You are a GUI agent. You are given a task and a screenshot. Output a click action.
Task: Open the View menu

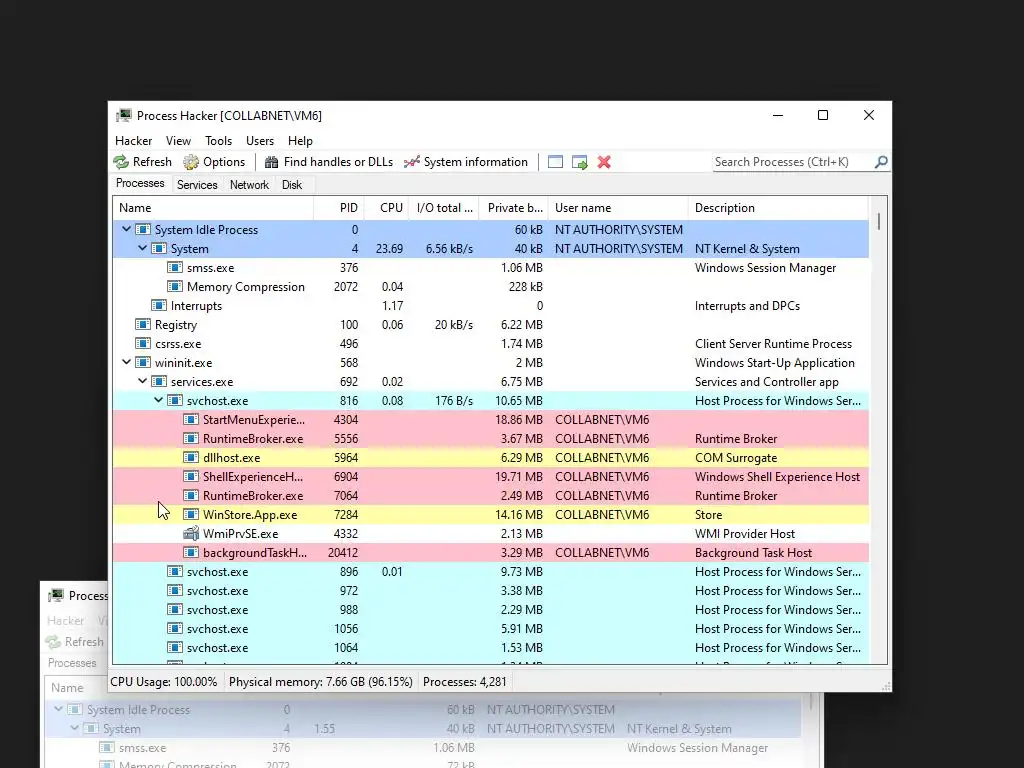[178, 140]
